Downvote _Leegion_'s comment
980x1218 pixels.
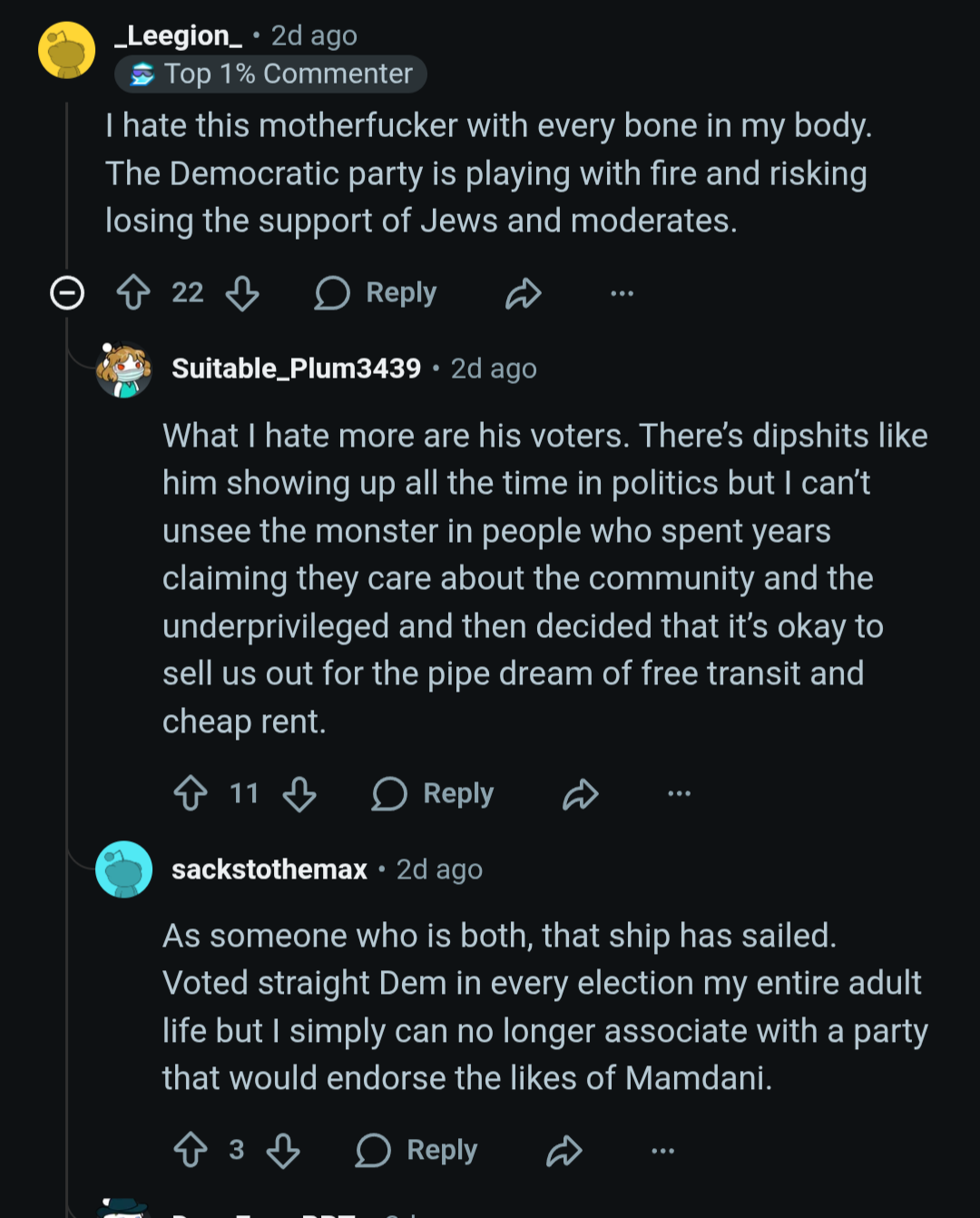tap(242, 293)
